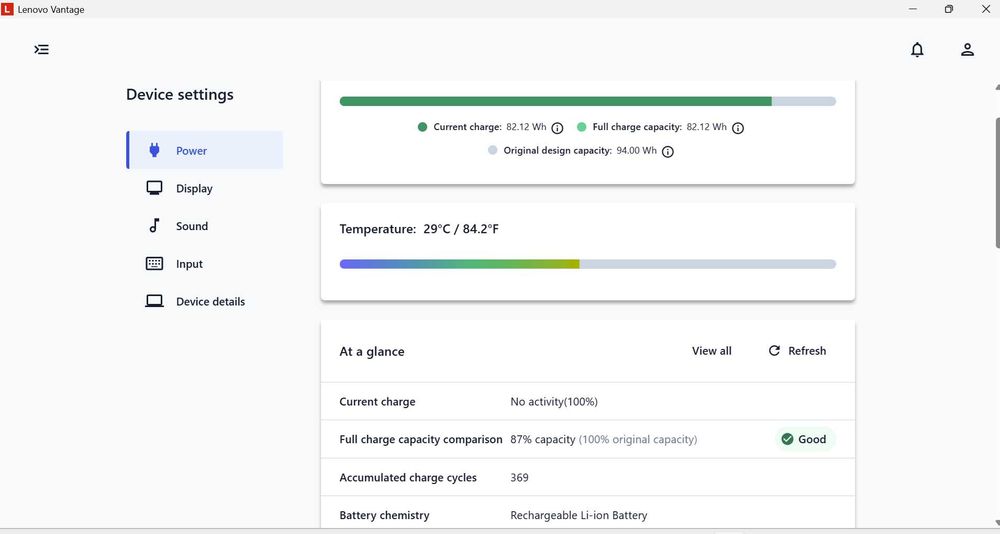Click info icon next to Current charge
The height and width of the screenshot is (534, 1000).
(557, 128)
